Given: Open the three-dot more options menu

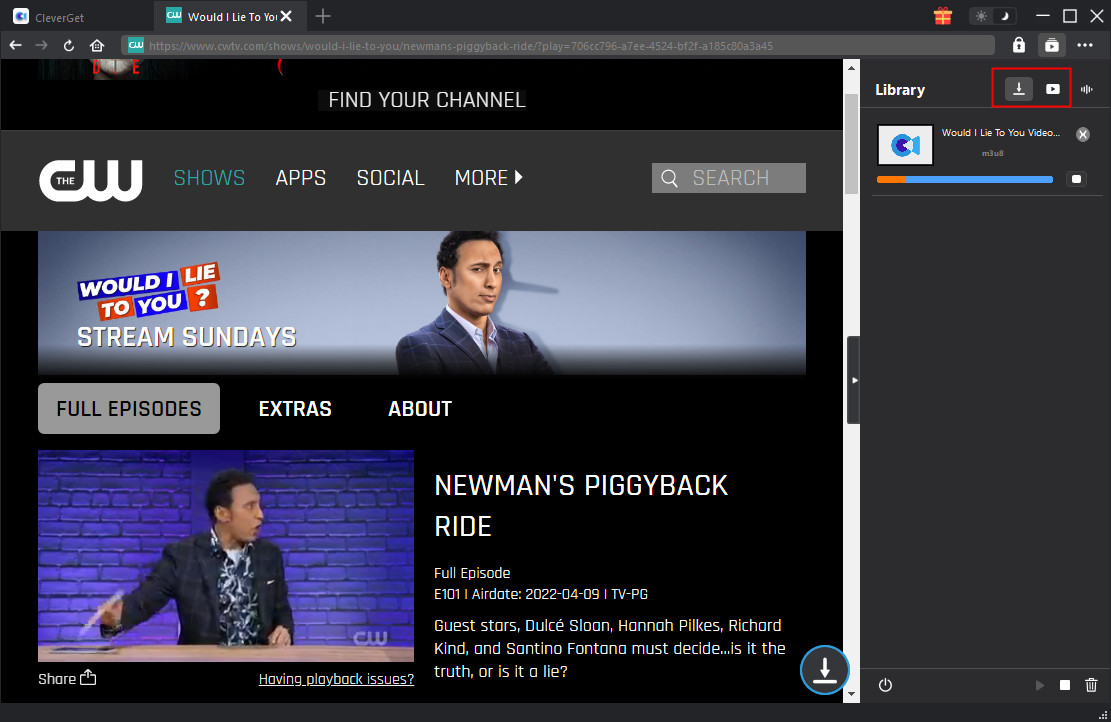Looking at the screenshot, I should 1086,45.
